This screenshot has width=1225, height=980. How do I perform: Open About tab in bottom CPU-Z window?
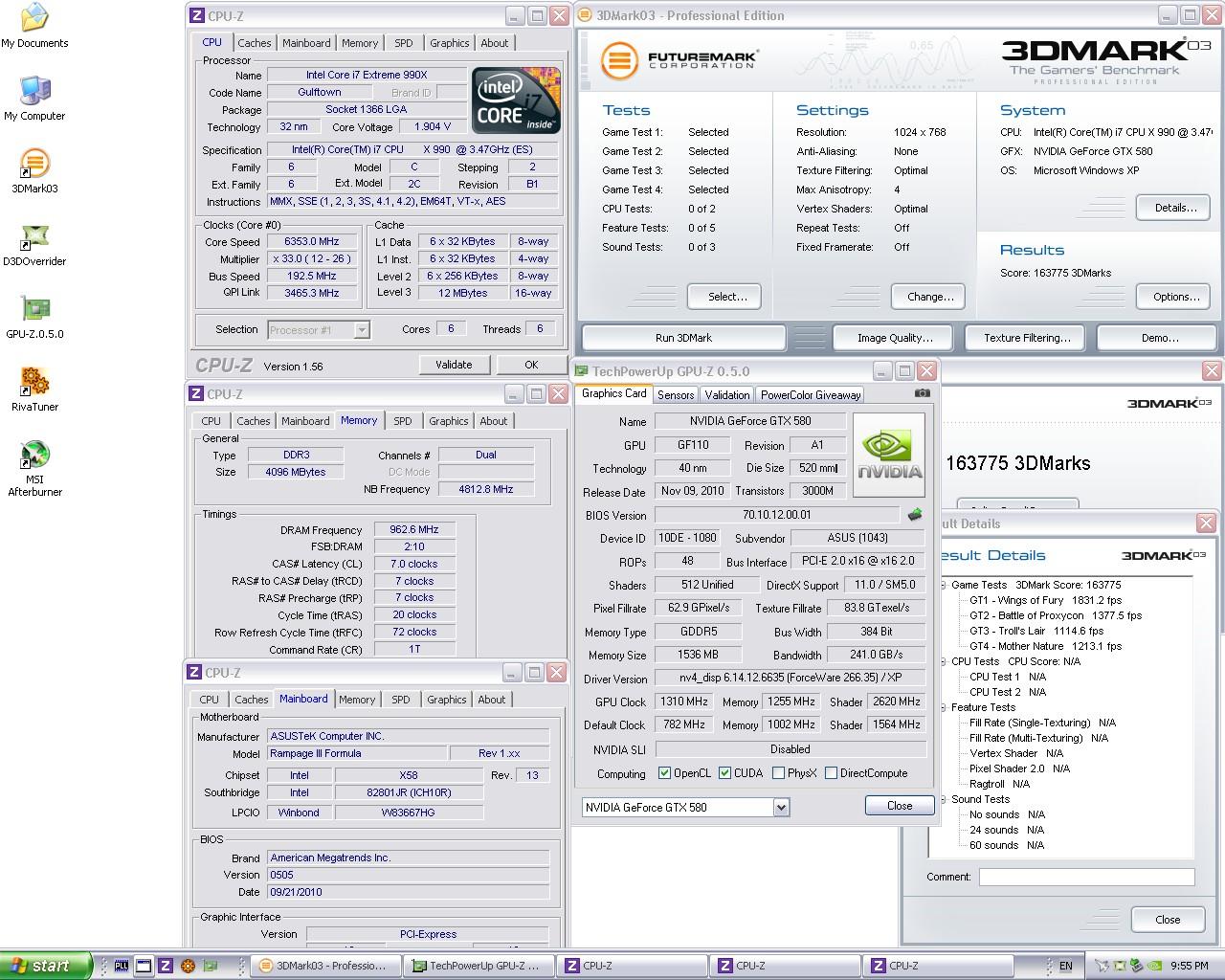click(x=492, y=700)
